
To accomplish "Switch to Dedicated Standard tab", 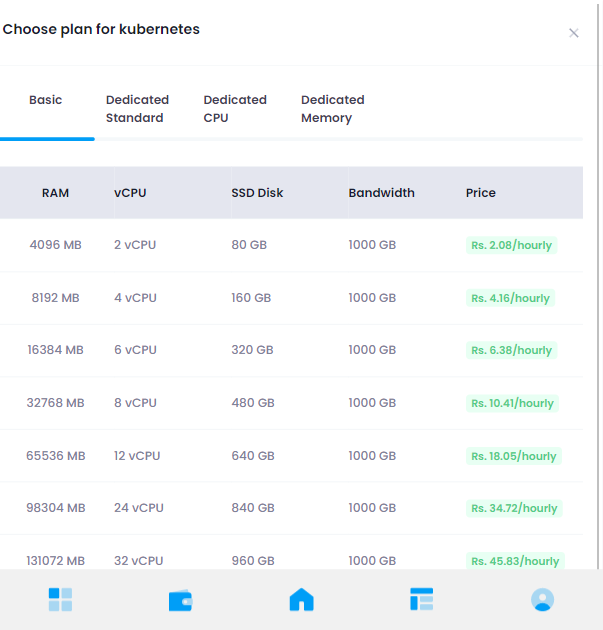I will [137, 108].
